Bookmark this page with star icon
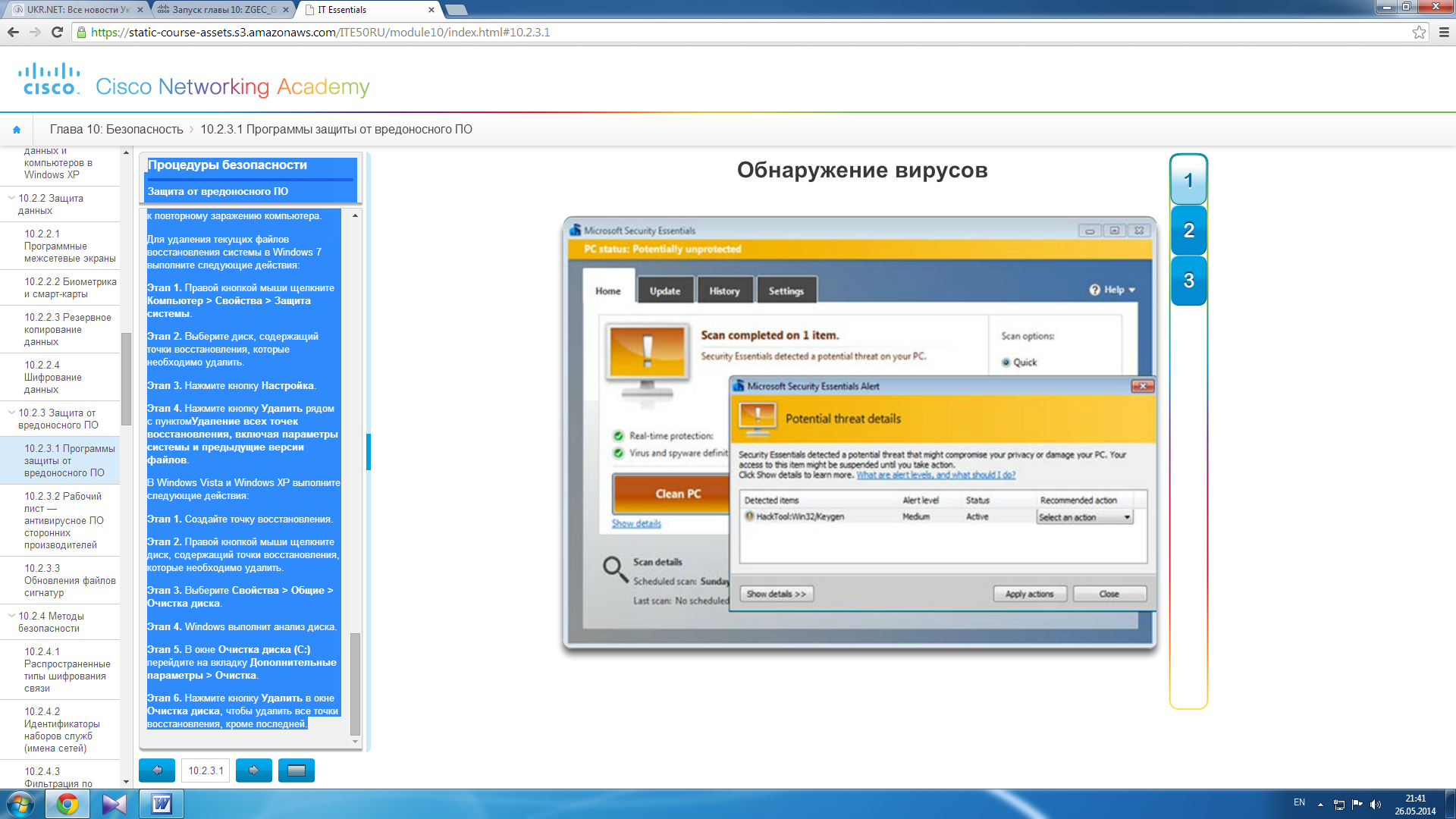The image size is (1456, 819). [1419, 32]
